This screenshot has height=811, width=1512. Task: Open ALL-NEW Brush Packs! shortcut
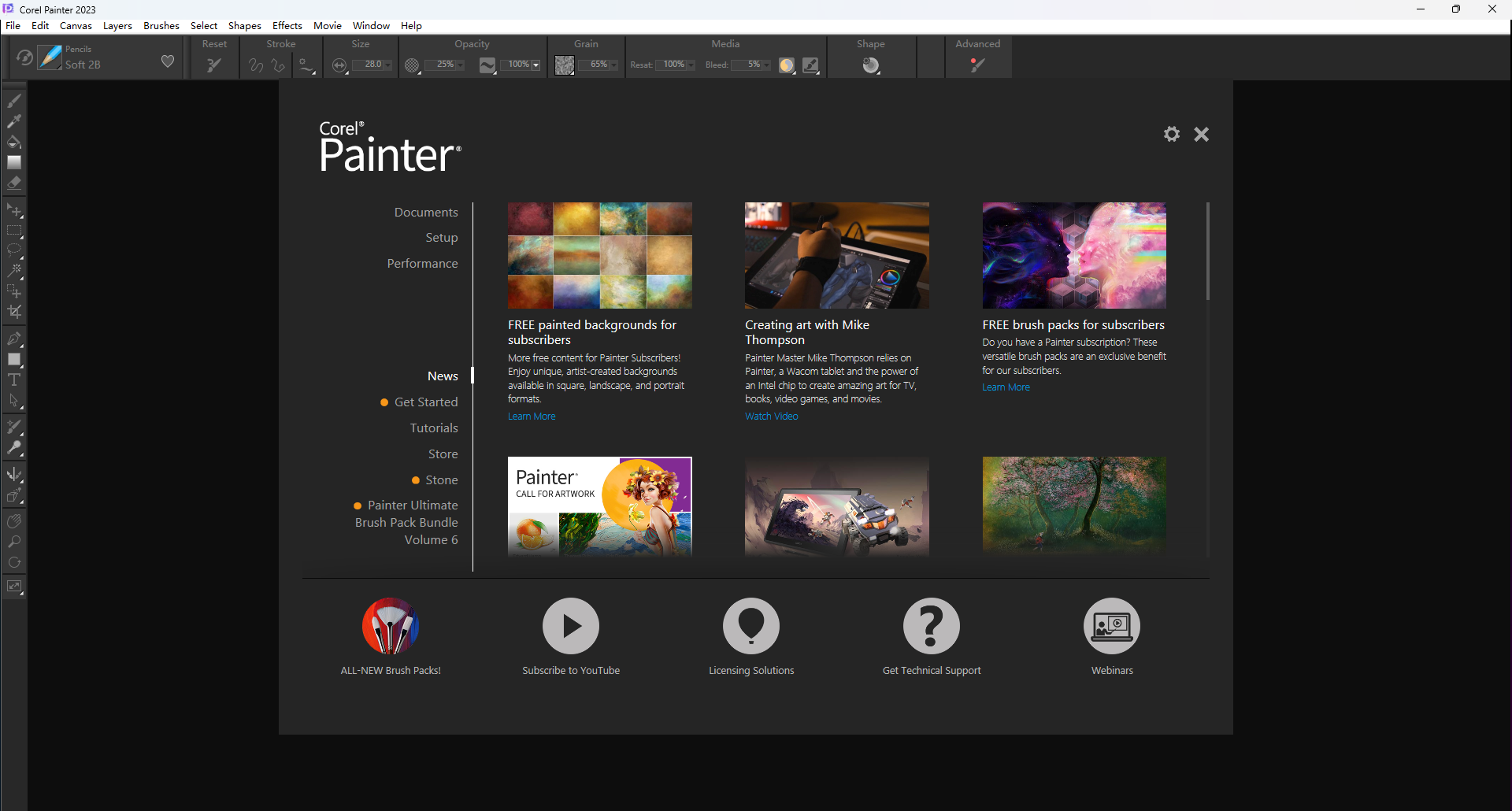tap(391, 626)
